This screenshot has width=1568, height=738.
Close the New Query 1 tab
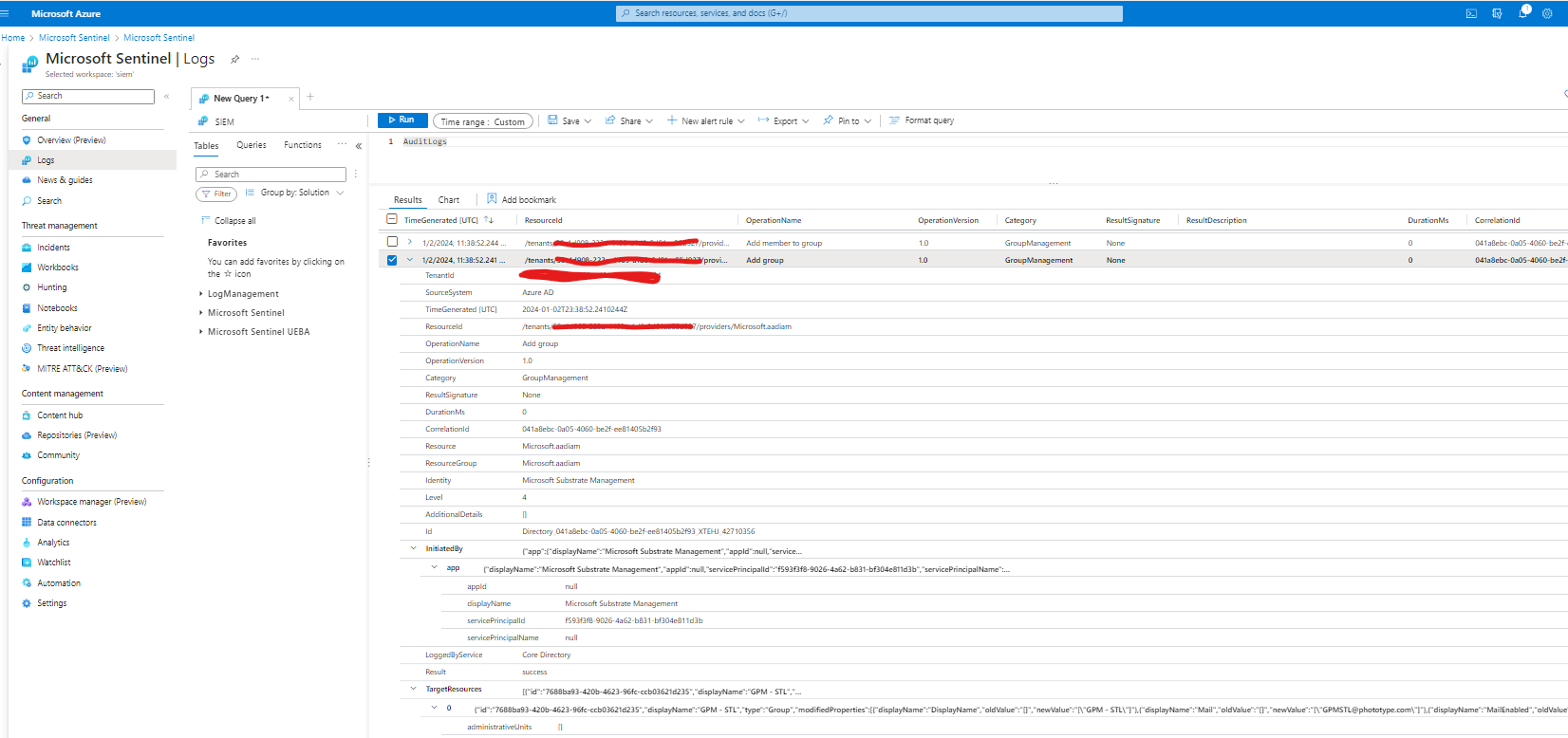tap(291, 99)
